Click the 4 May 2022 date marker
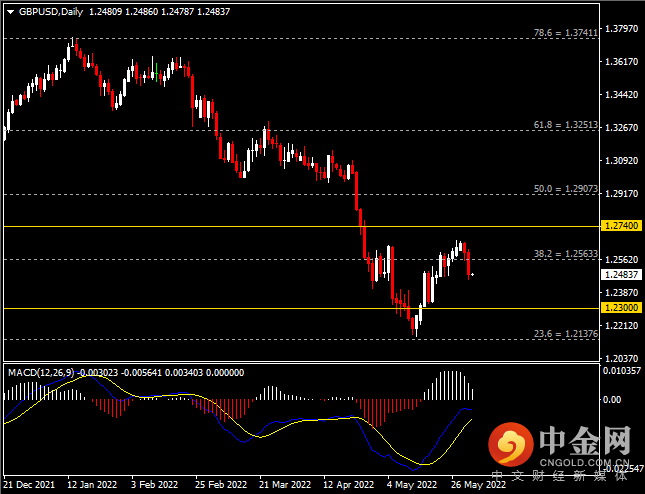The image size is (645, 494). 411,485
